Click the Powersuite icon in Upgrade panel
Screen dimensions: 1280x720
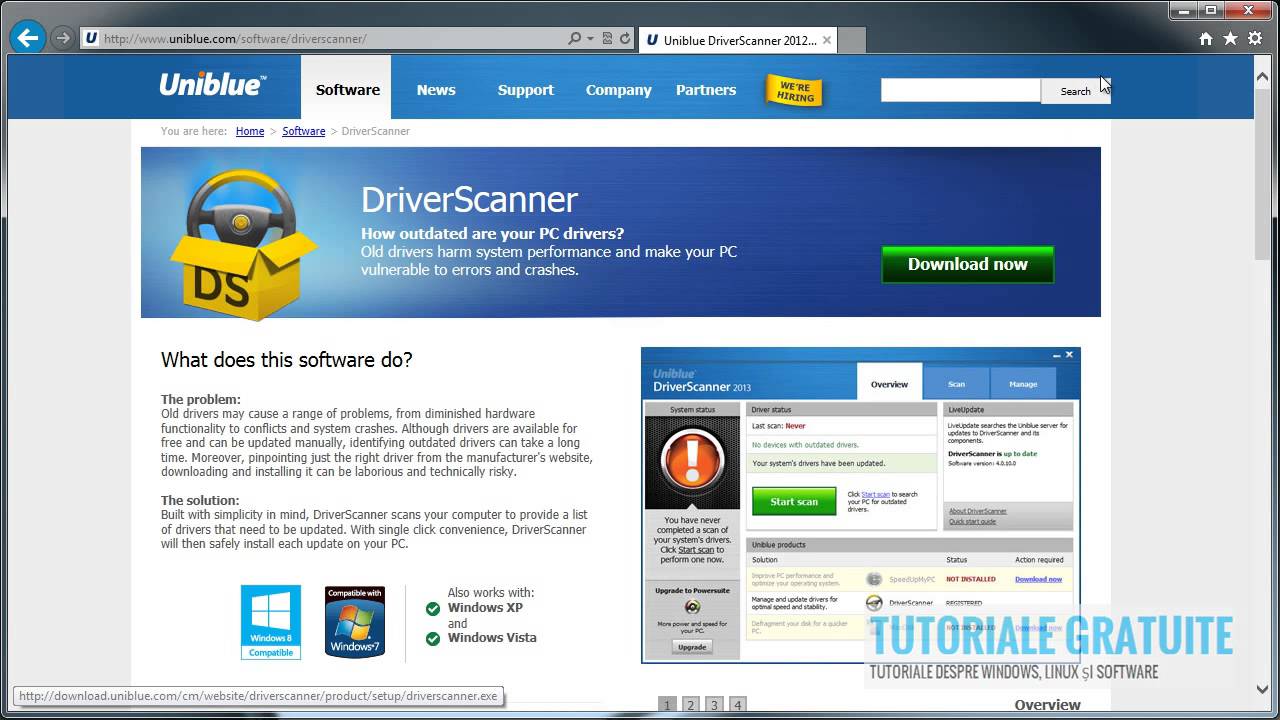692,607
